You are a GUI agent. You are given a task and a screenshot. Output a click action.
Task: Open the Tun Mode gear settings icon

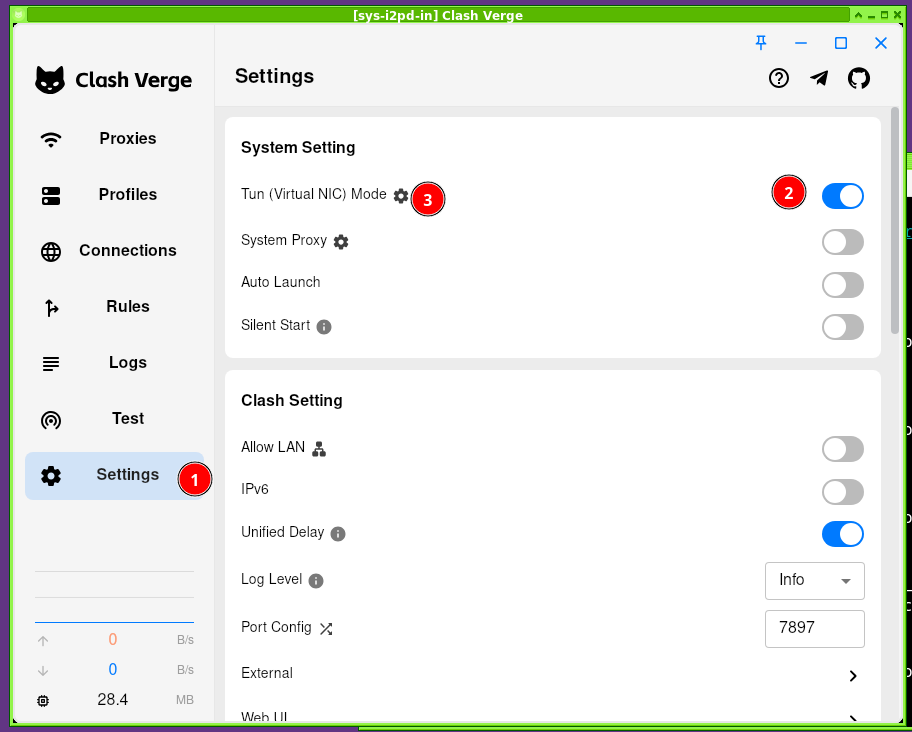pyautogui.click(x=401, y=196)
